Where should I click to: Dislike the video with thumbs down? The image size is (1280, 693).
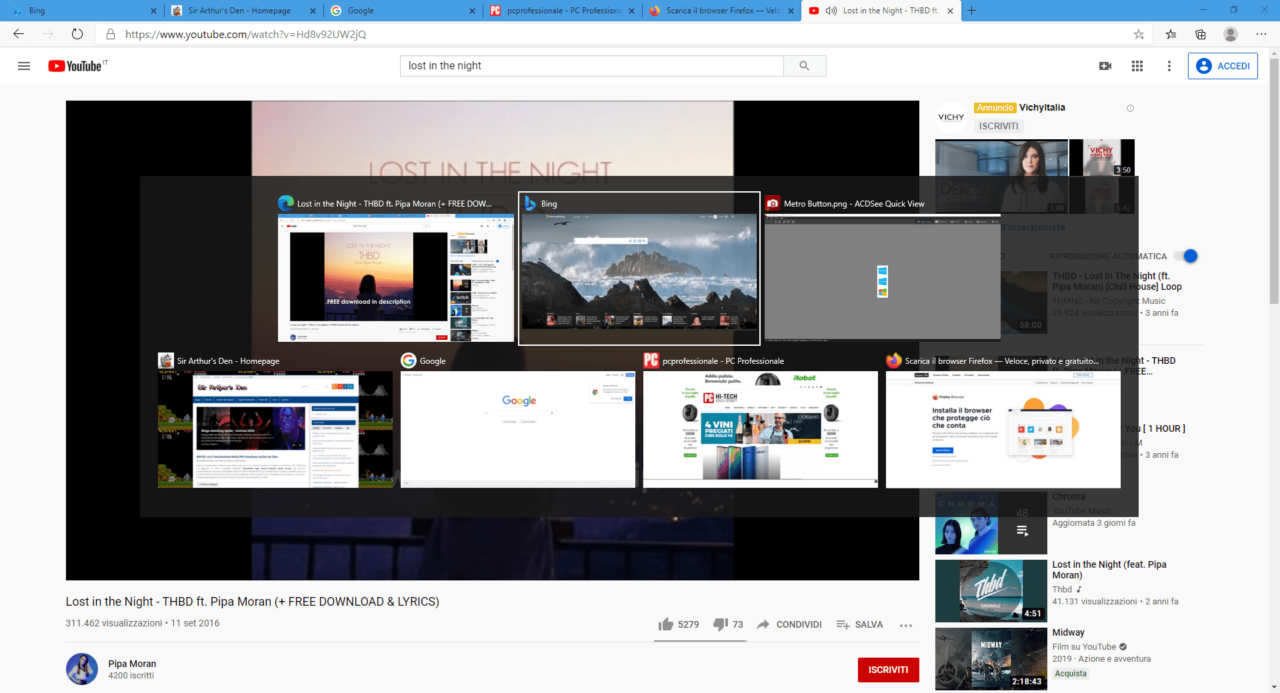(x=720, y=625)
